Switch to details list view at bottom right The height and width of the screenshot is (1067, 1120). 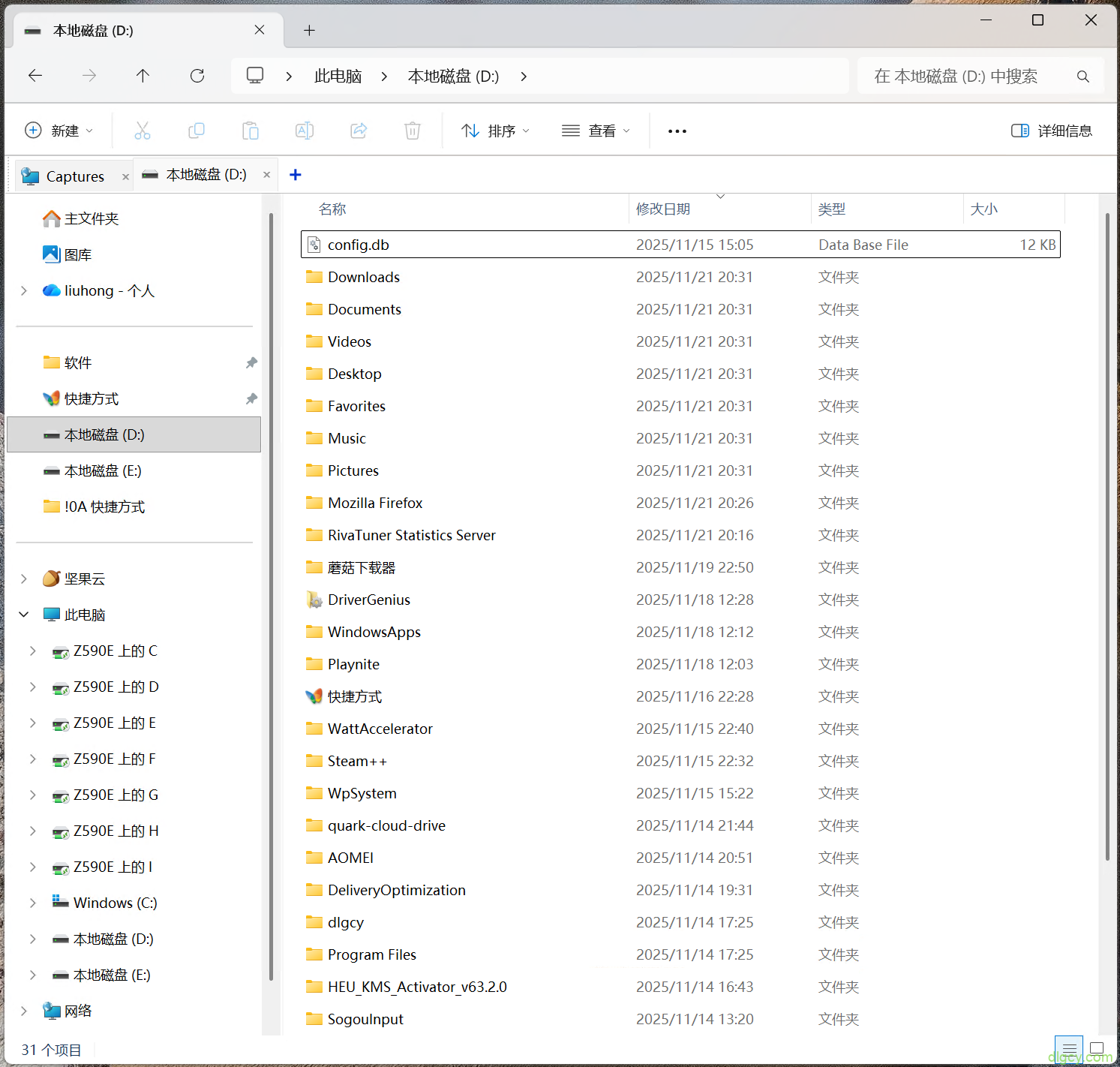[1069, 1048]
